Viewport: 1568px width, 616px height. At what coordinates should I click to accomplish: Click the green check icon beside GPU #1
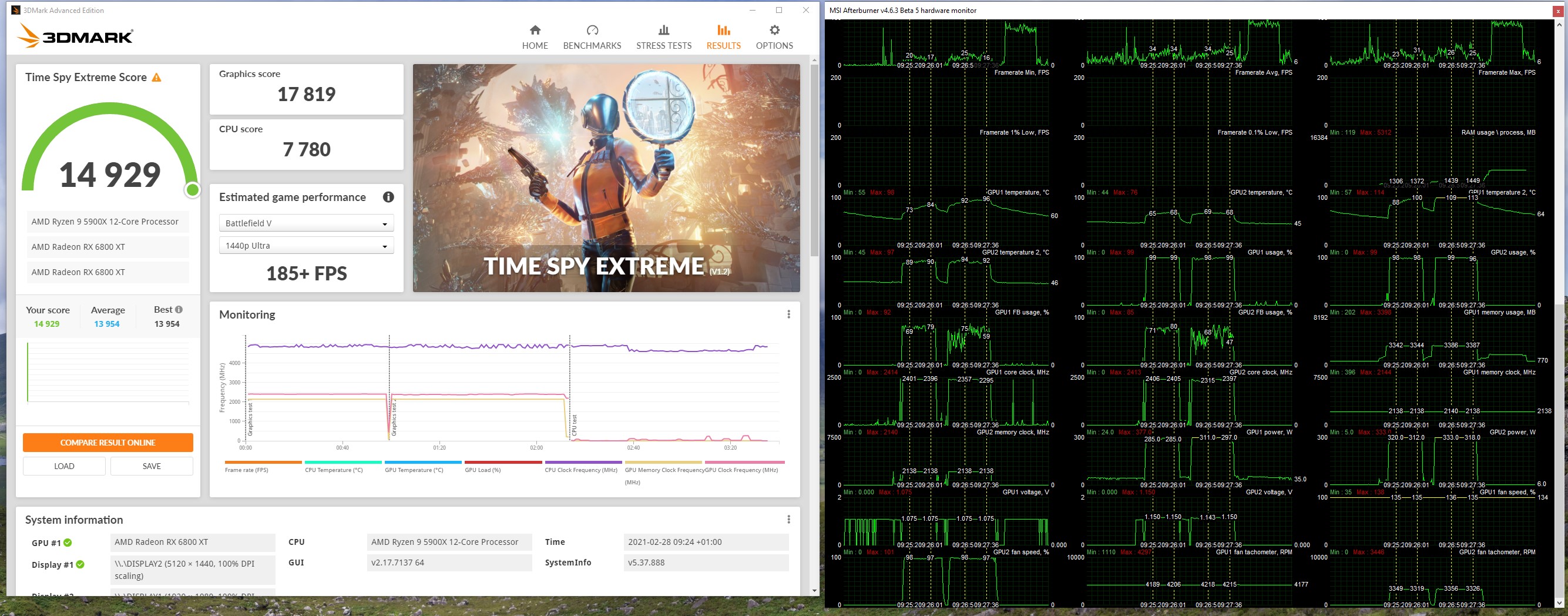pos(68,543)
